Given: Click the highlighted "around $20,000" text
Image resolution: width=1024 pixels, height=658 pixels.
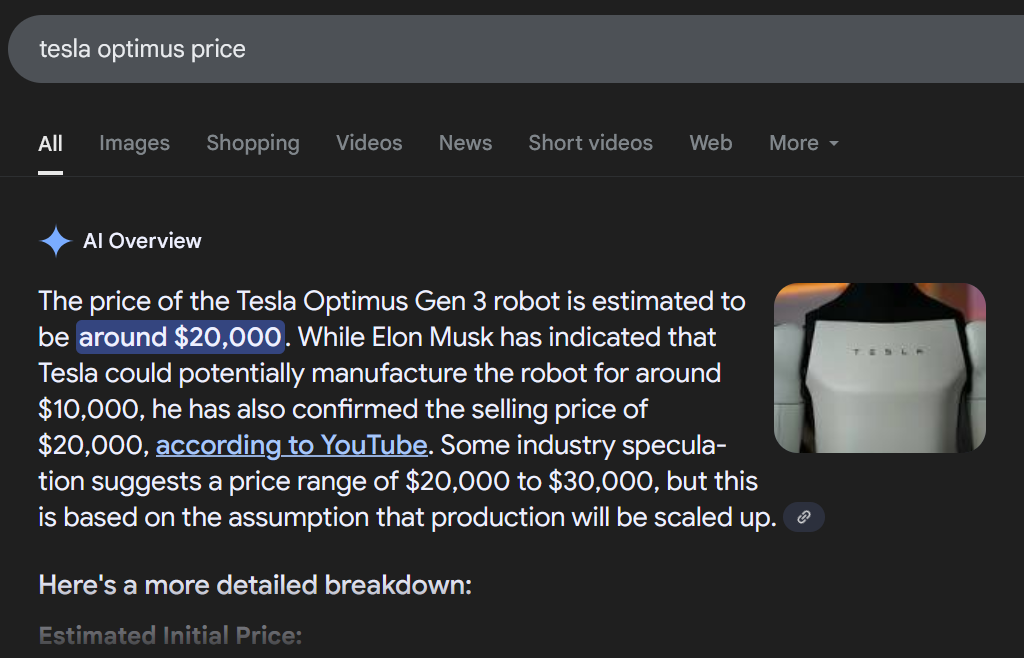Looking at the screenshot, I should (180, 337).
